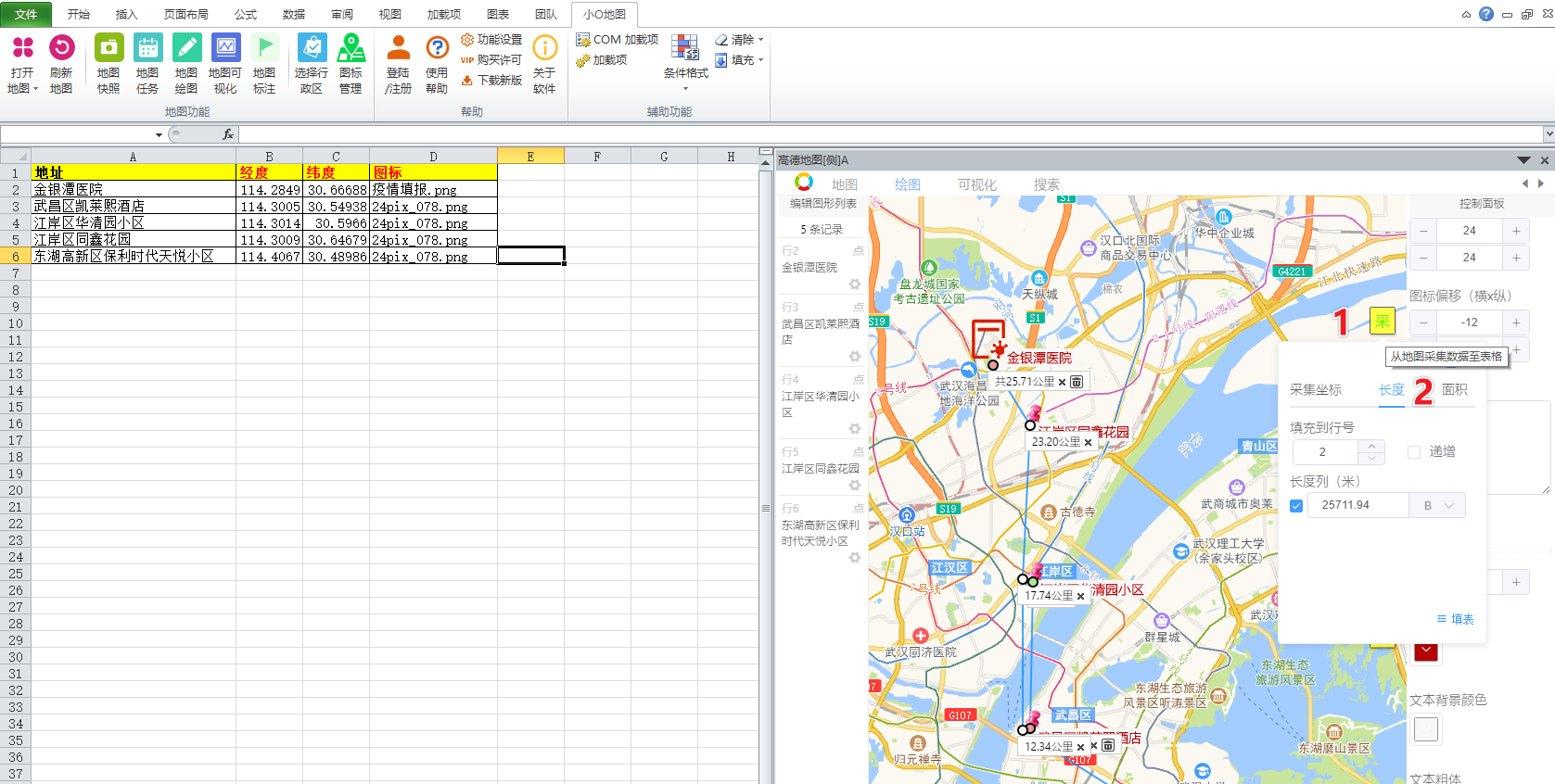Open the 数据 ribbon tab
Screen dimensions: 1555x784
(294, 14)
